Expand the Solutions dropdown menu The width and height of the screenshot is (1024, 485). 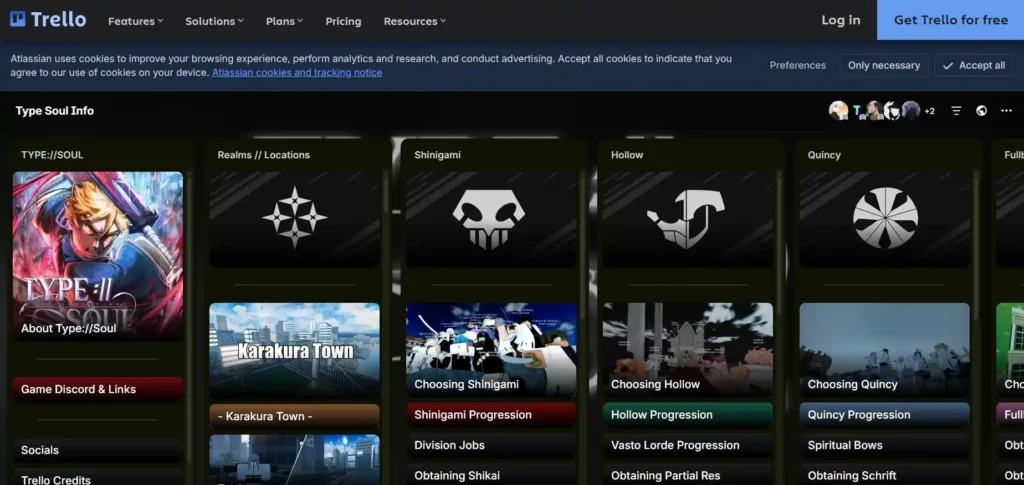[x=215, y=21]
